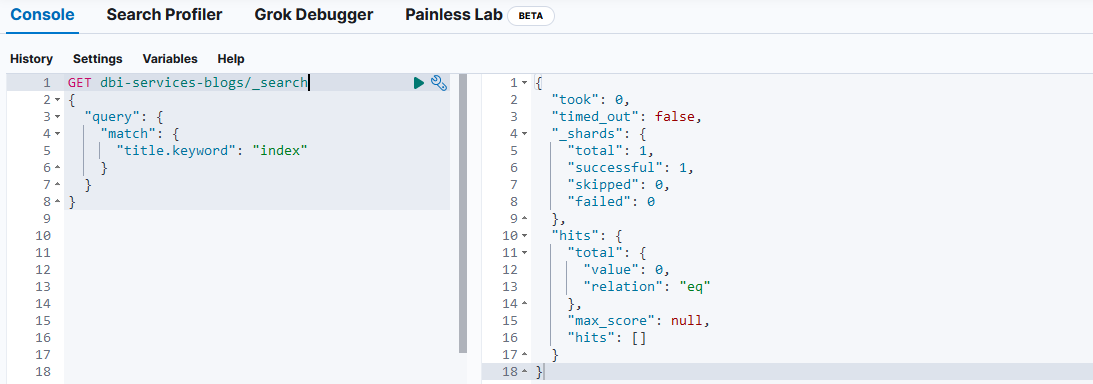Viewport: 1093px width, 384px height.
Task: Open the Grok Debugger tab
Action: click(314, 15)
